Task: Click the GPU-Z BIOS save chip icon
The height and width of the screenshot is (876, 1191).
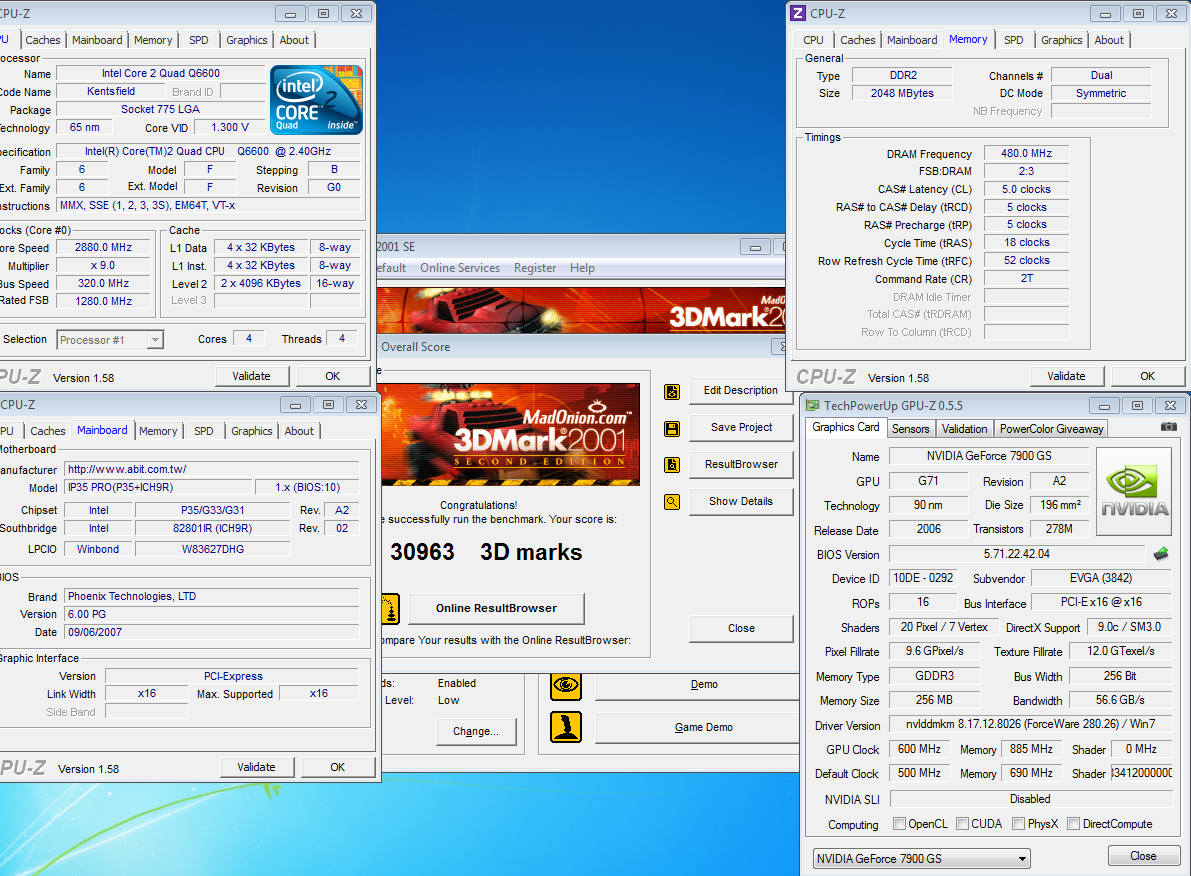Action: point(1161,554)
